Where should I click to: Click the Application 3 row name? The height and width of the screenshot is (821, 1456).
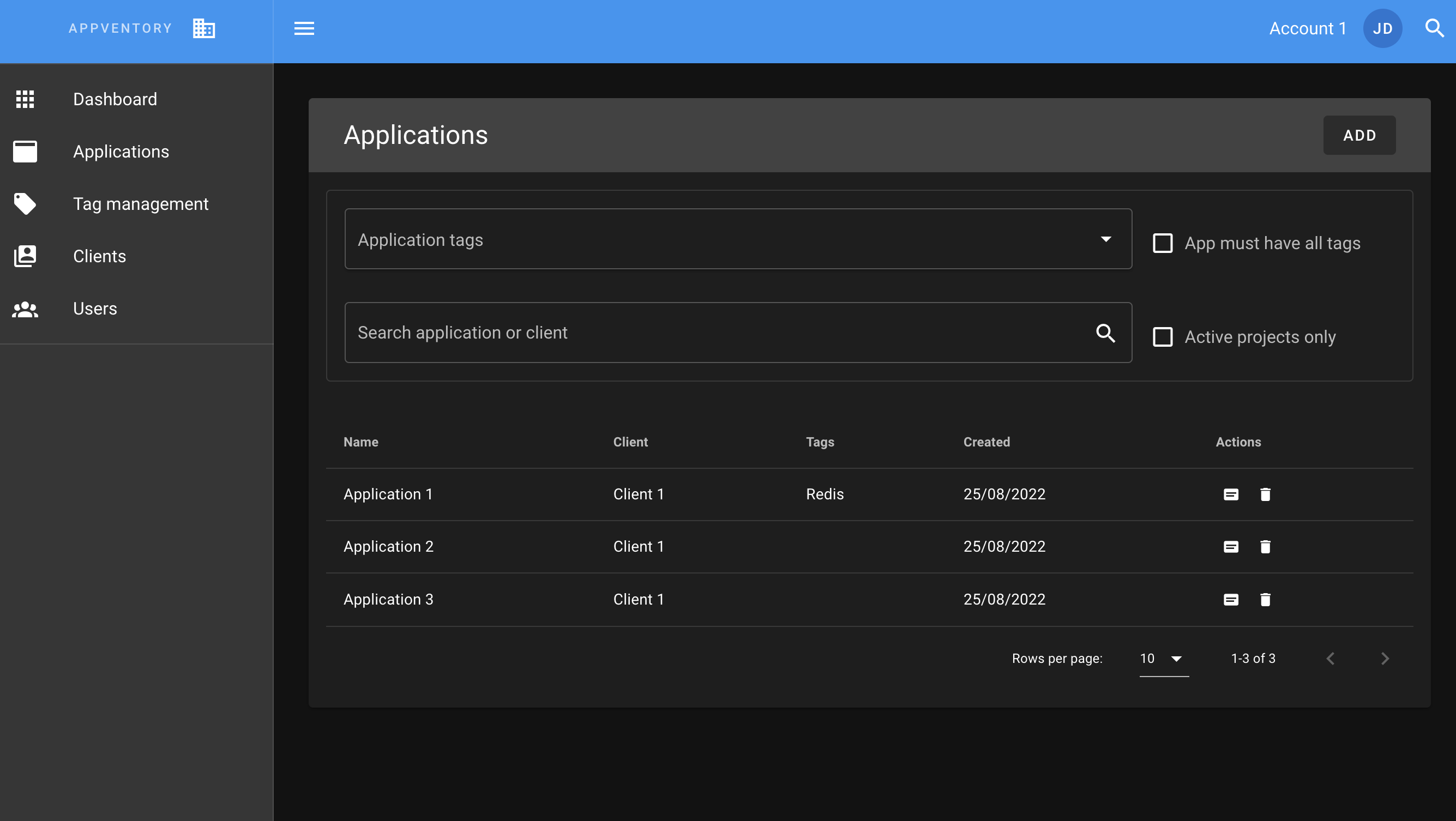coord(388,599)
